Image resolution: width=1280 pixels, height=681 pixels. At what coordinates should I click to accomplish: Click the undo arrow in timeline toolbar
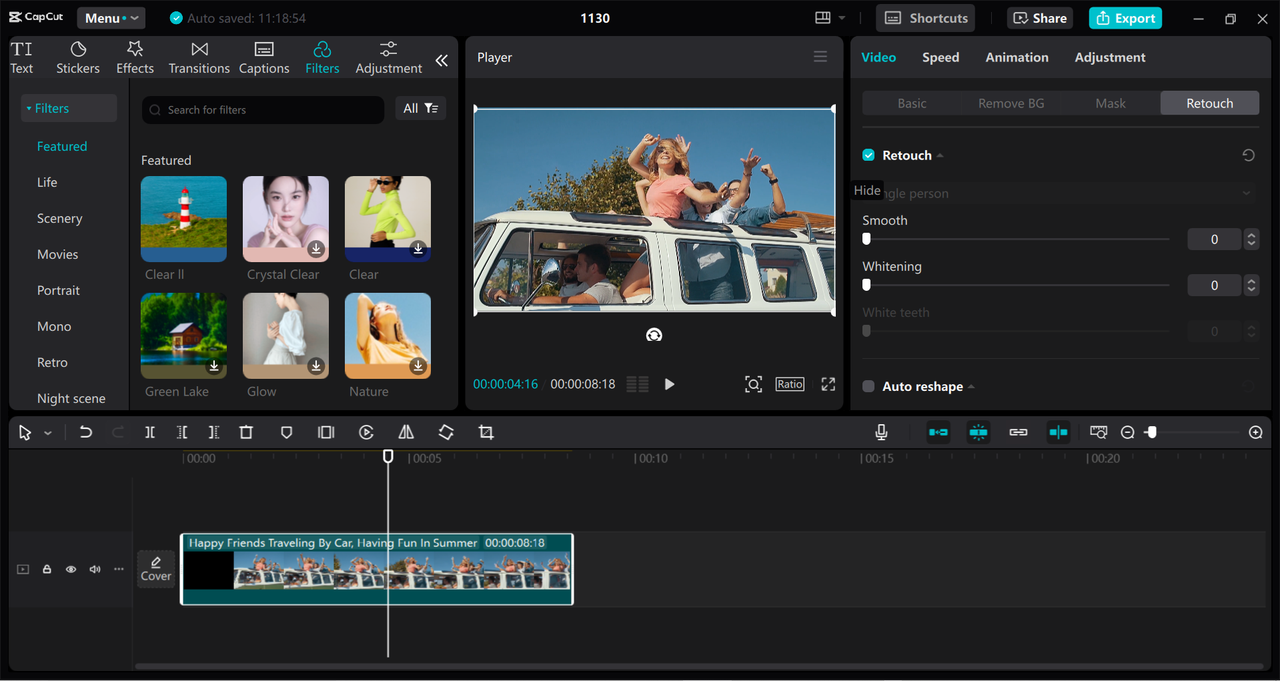(86, 432)
